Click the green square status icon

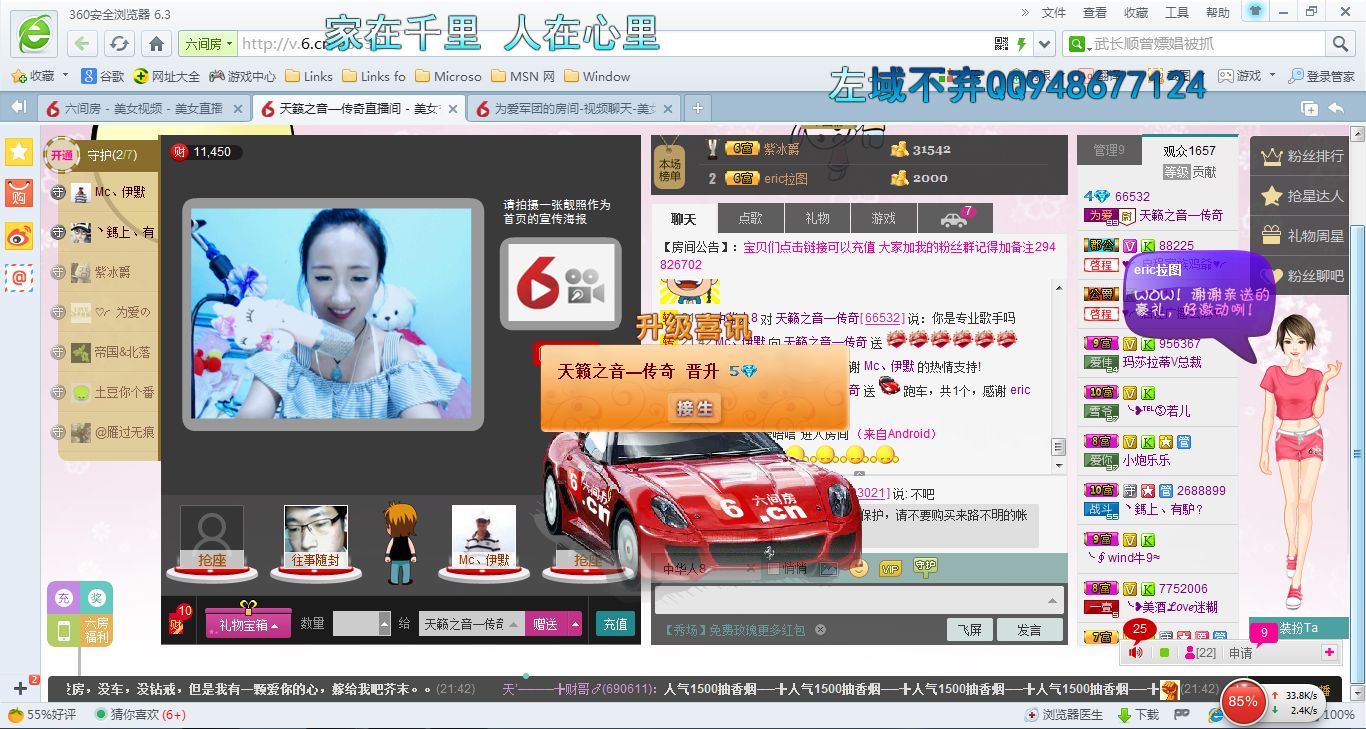click(x=1164, y=652)
